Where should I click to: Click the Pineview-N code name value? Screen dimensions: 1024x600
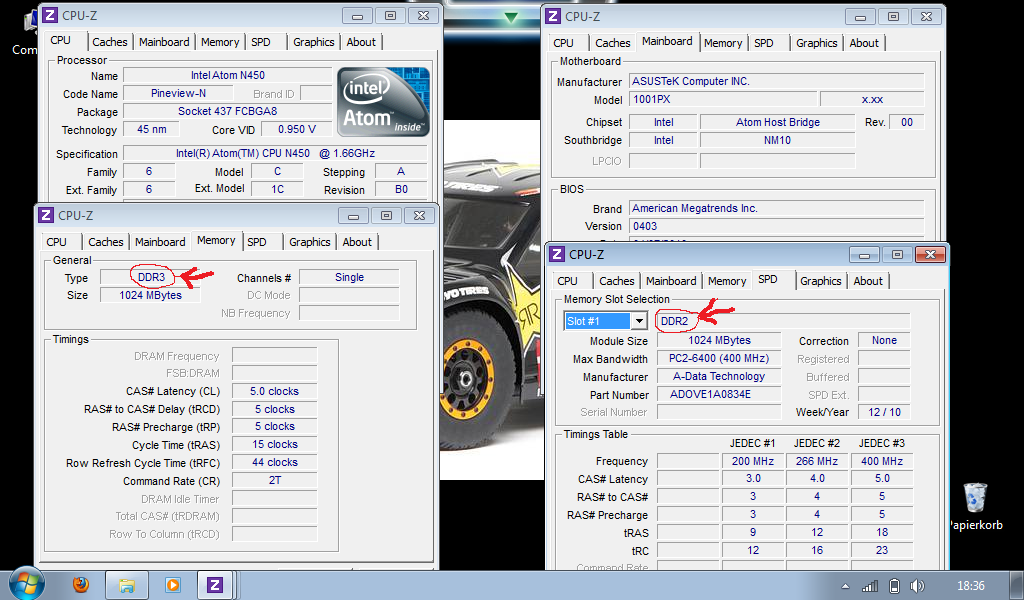point(178,93)
